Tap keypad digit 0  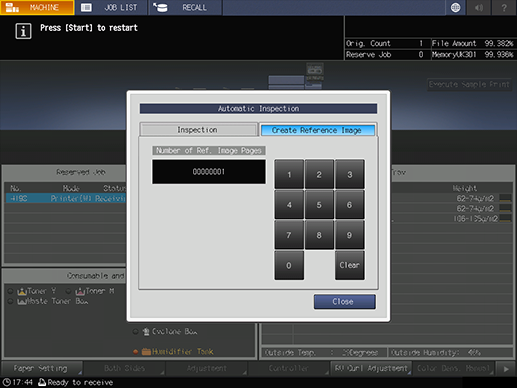coord(289,265)
